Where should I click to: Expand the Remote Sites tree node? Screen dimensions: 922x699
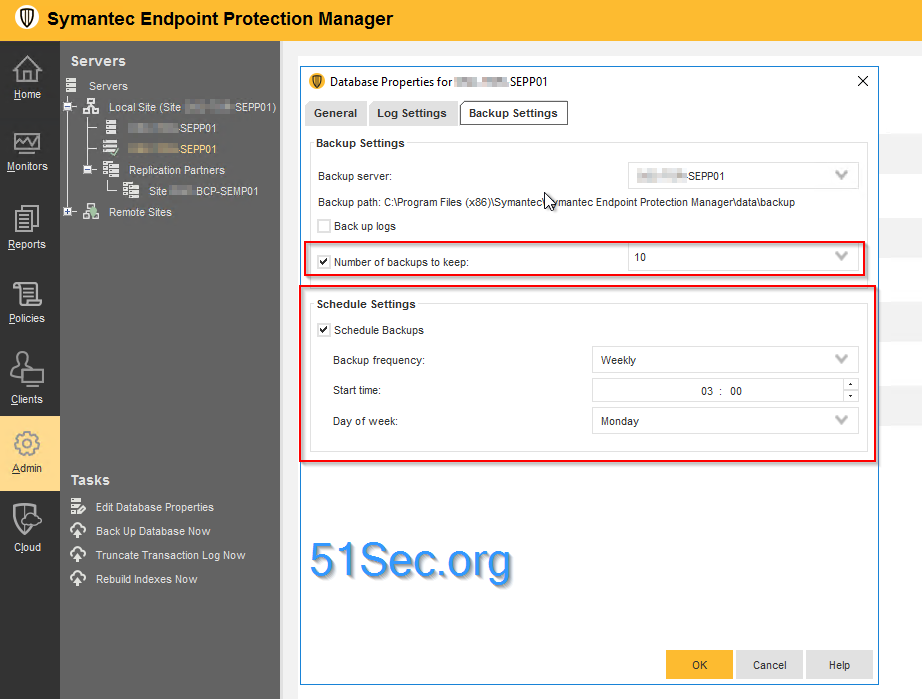(x=68, y=211)
